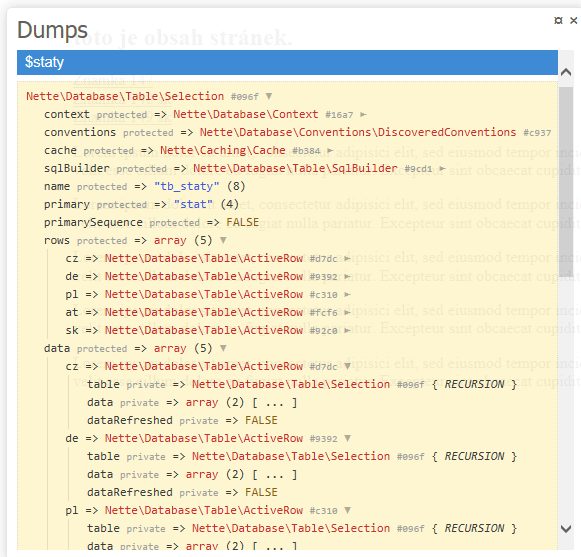Image resolution: width=581 pixels, height=557 pixels.
Task: Click the "stat" primary value
Action: pyautogui.click(x=193, y=204)
